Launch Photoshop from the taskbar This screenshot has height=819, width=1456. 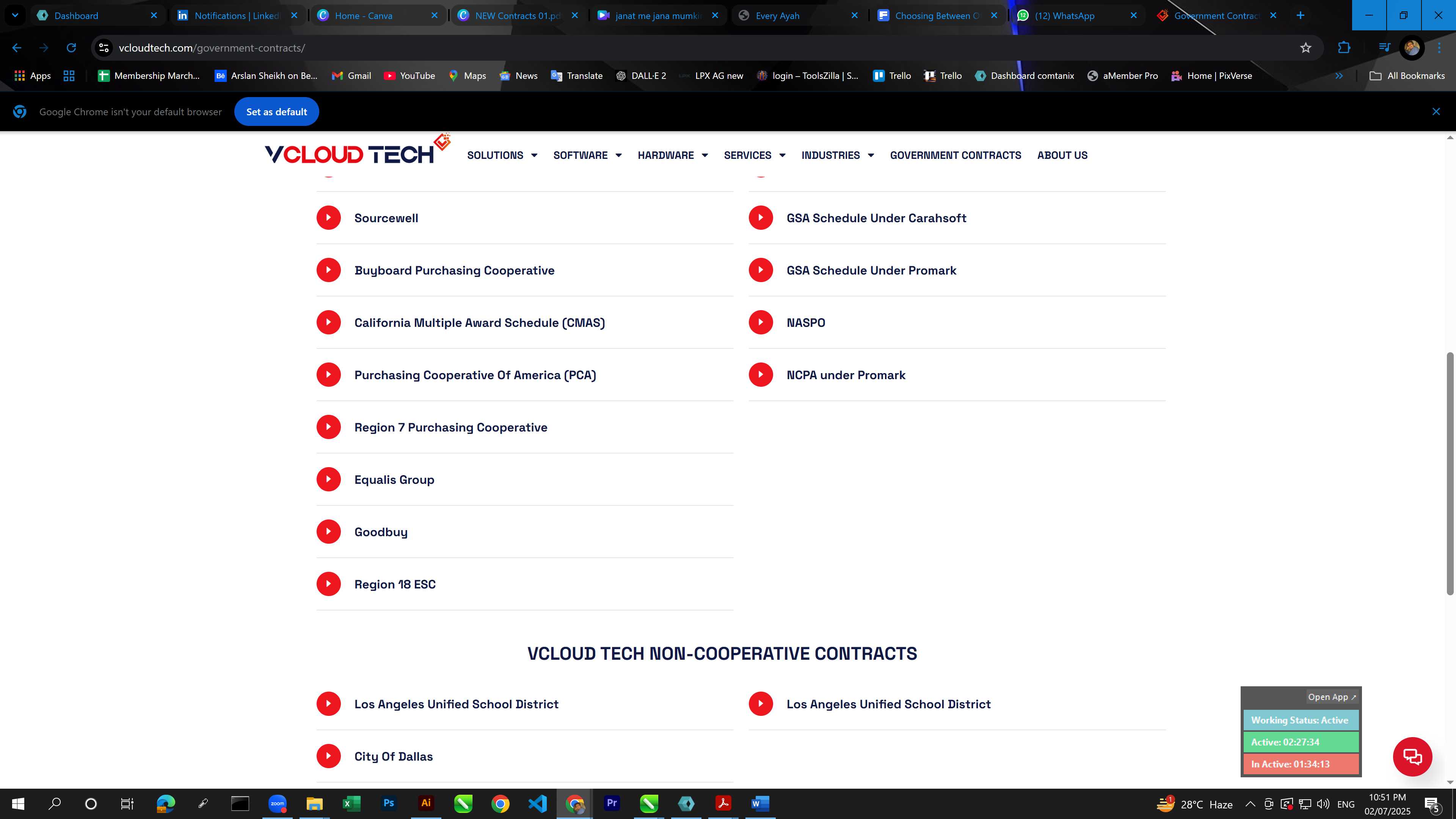click(x=389, y=803)
